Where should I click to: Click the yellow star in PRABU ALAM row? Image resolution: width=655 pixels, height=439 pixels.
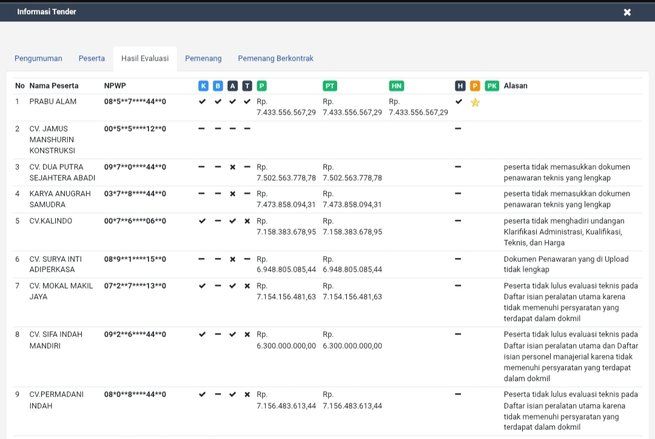tap(475, 102)
